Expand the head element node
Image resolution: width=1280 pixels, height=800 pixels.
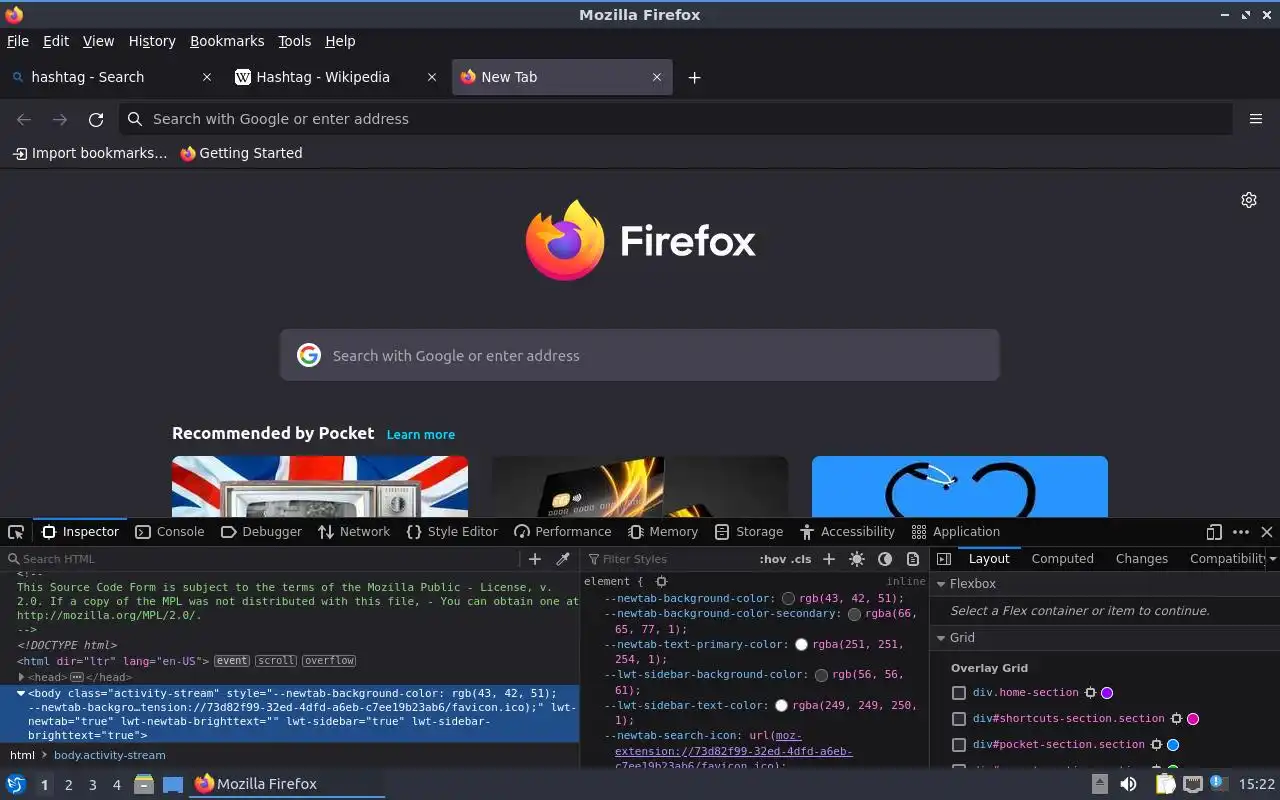(21, 677)
